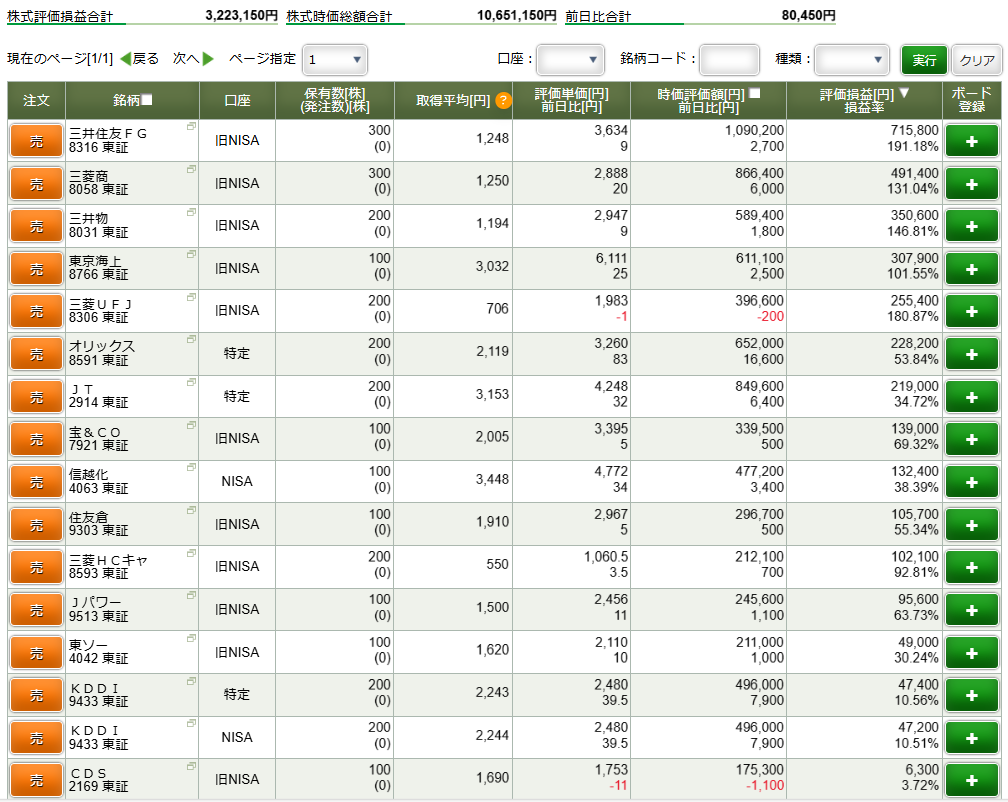Click the 口座 column header
This screenshot has height=802, width=1008.
click(x=237, y=100)
